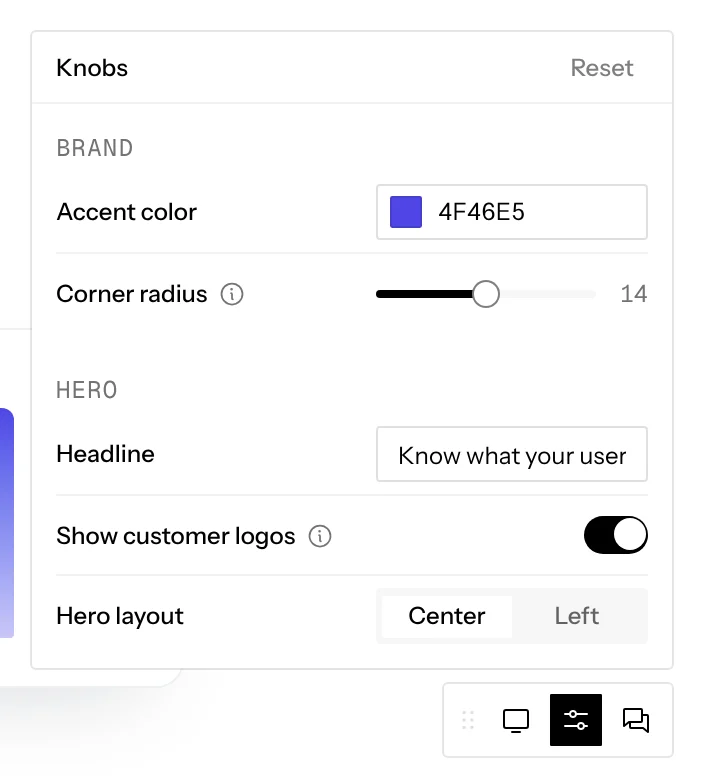Click the Corner radius slider handle
704x780 pixels.
pyautogui.click(x=486, y=294)
